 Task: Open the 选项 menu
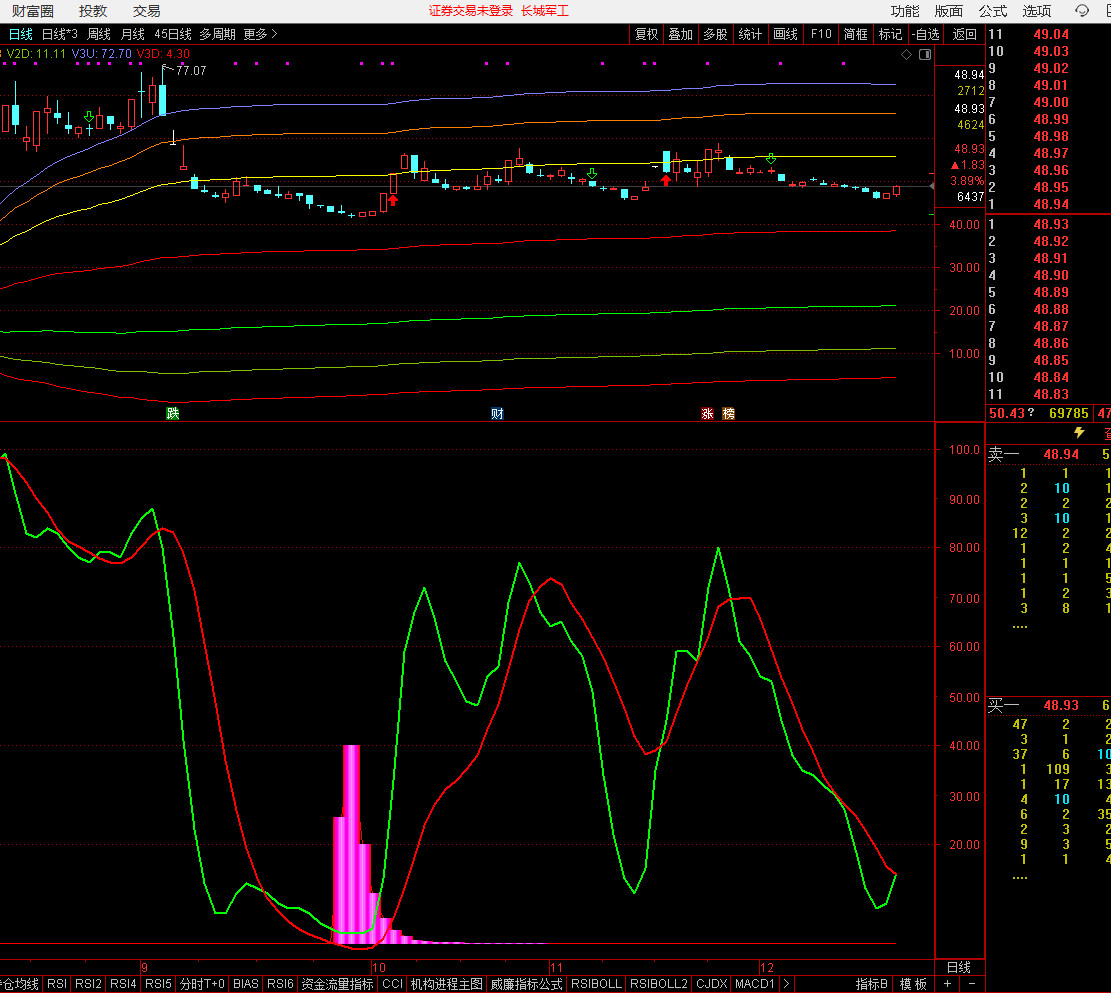tap(1037, 11)
